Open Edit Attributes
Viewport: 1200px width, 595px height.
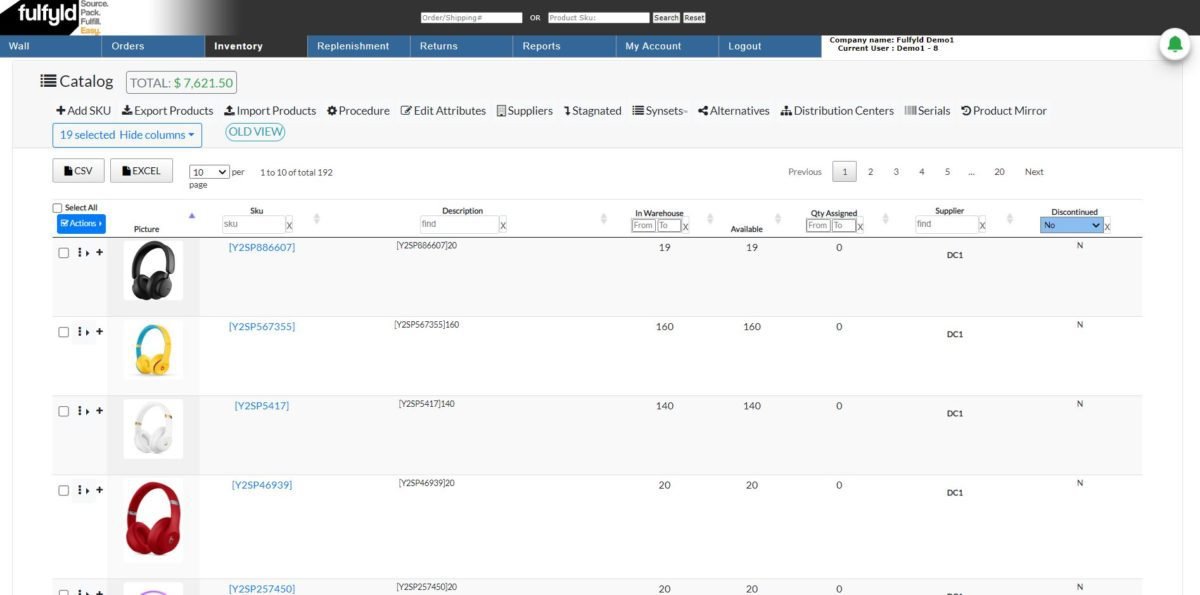click(x=443, y=111)
